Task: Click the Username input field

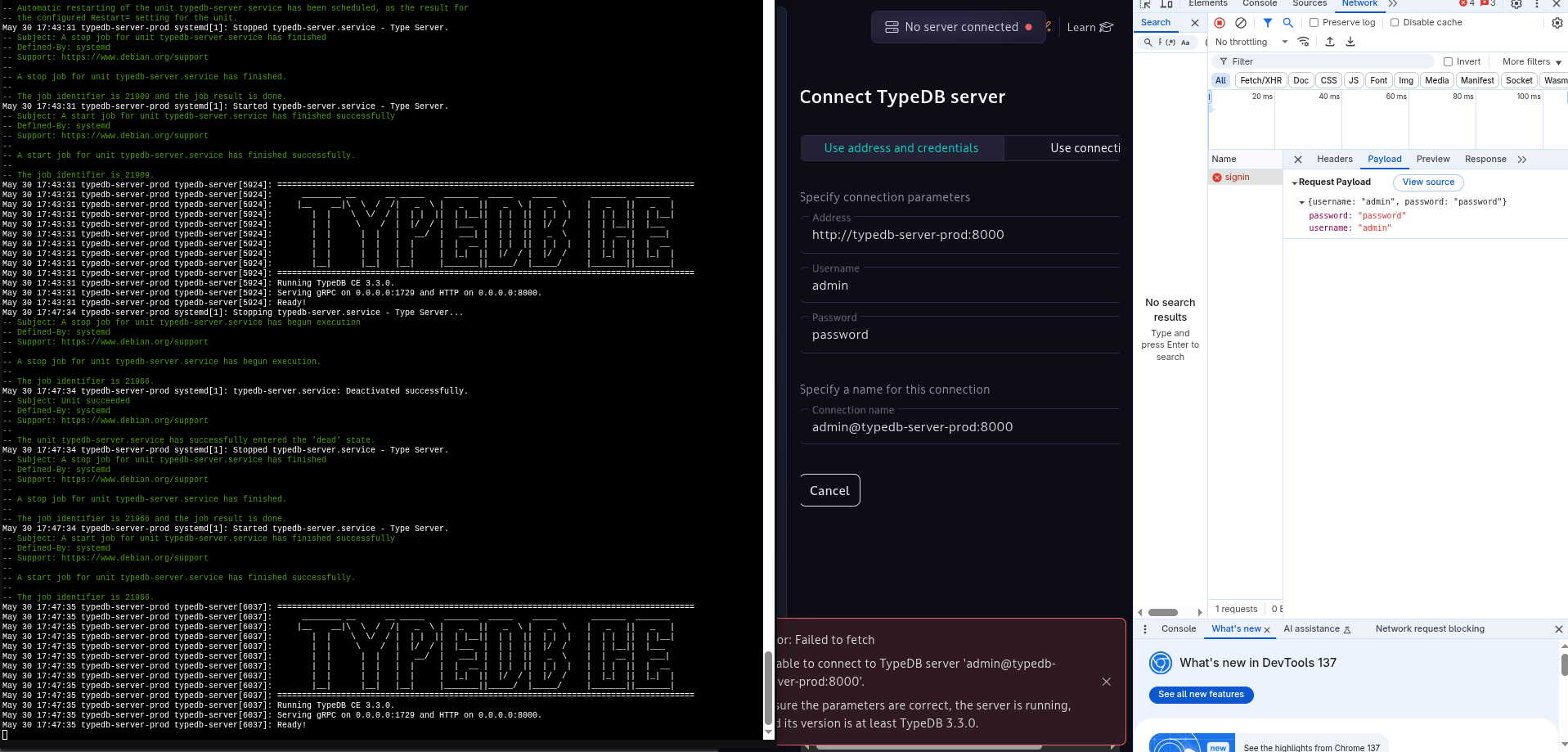Action: [959, 286]
